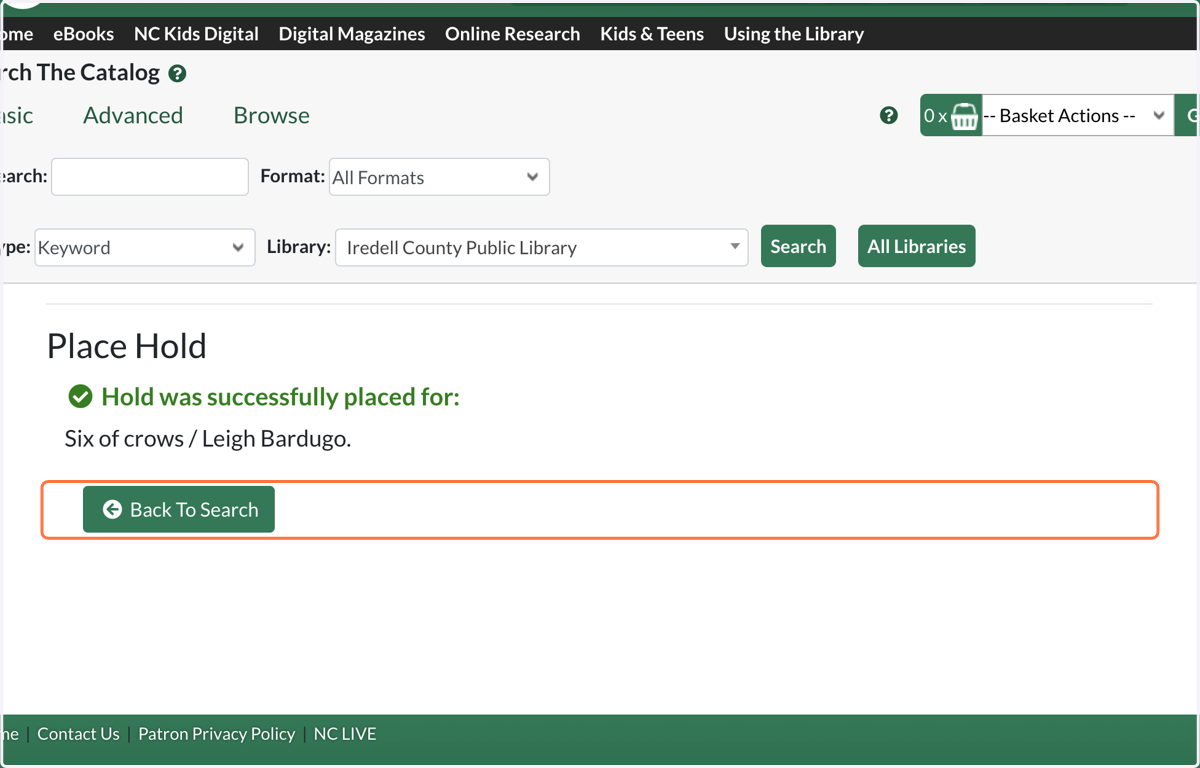Open Using the Library menu
1200x768 pixels.
pyautogui.click(x=794, y=34)
